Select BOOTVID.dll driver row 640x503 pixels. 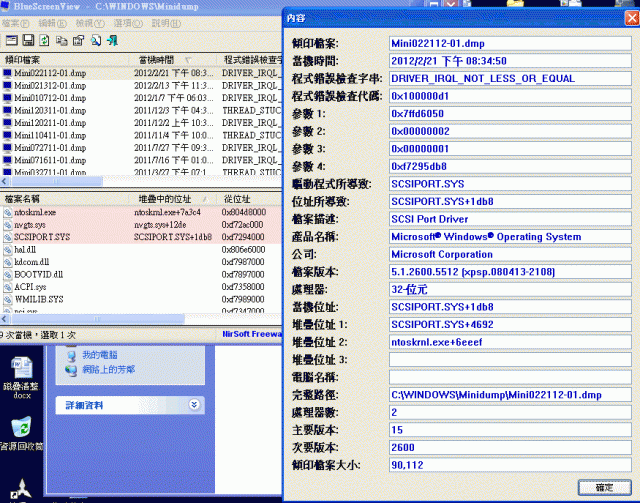pos(141,274)
